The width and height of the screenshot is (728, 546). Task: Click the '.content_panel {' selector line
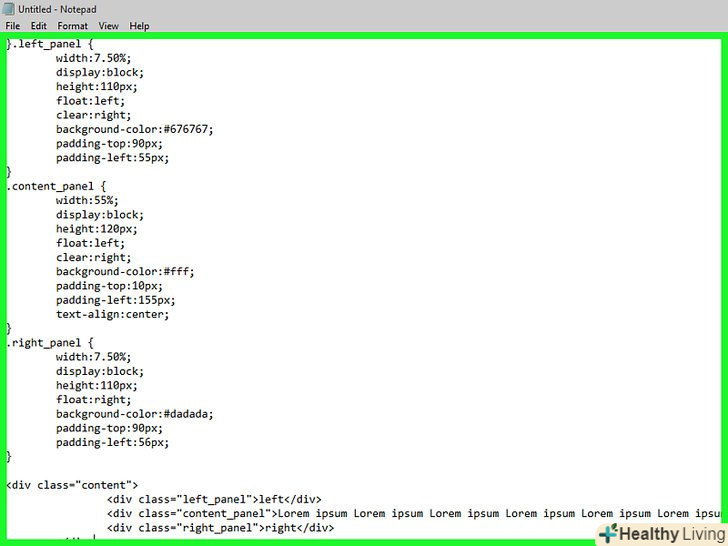[x=56, y=187]
